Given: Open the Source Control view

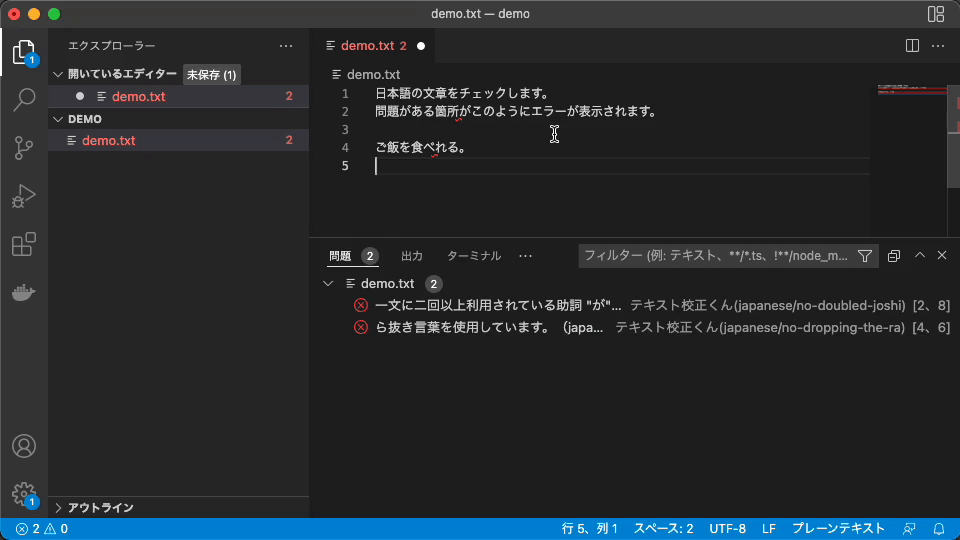Looking at the screenshot, I should pos(24,148).
